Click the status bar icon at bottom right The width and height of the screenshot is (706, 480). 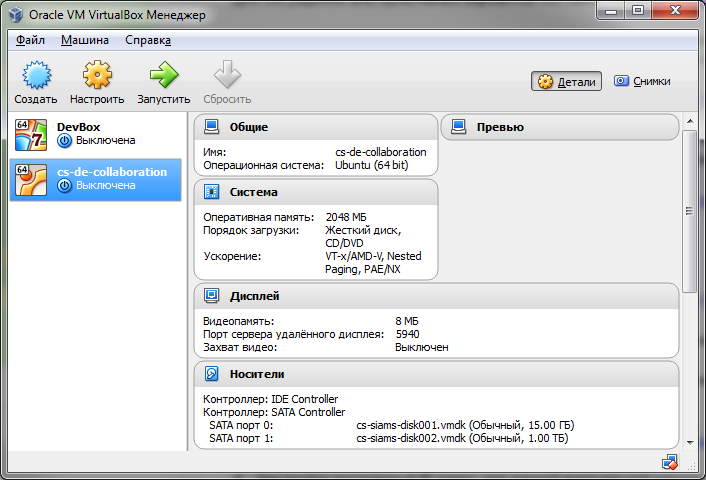670,462
